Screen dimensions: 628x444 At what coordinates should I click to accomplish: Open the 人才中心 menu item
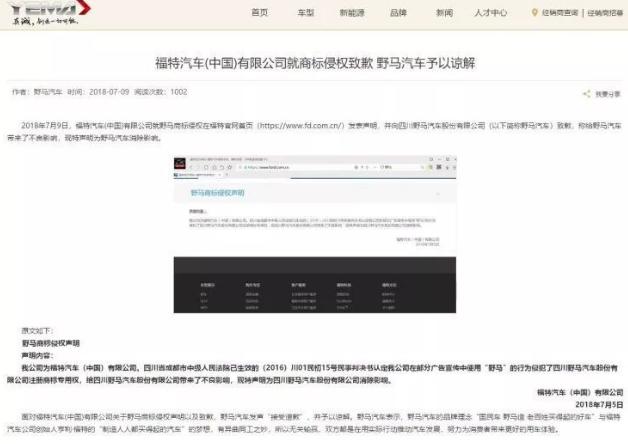pyautogui.click(x=491, y=13)
